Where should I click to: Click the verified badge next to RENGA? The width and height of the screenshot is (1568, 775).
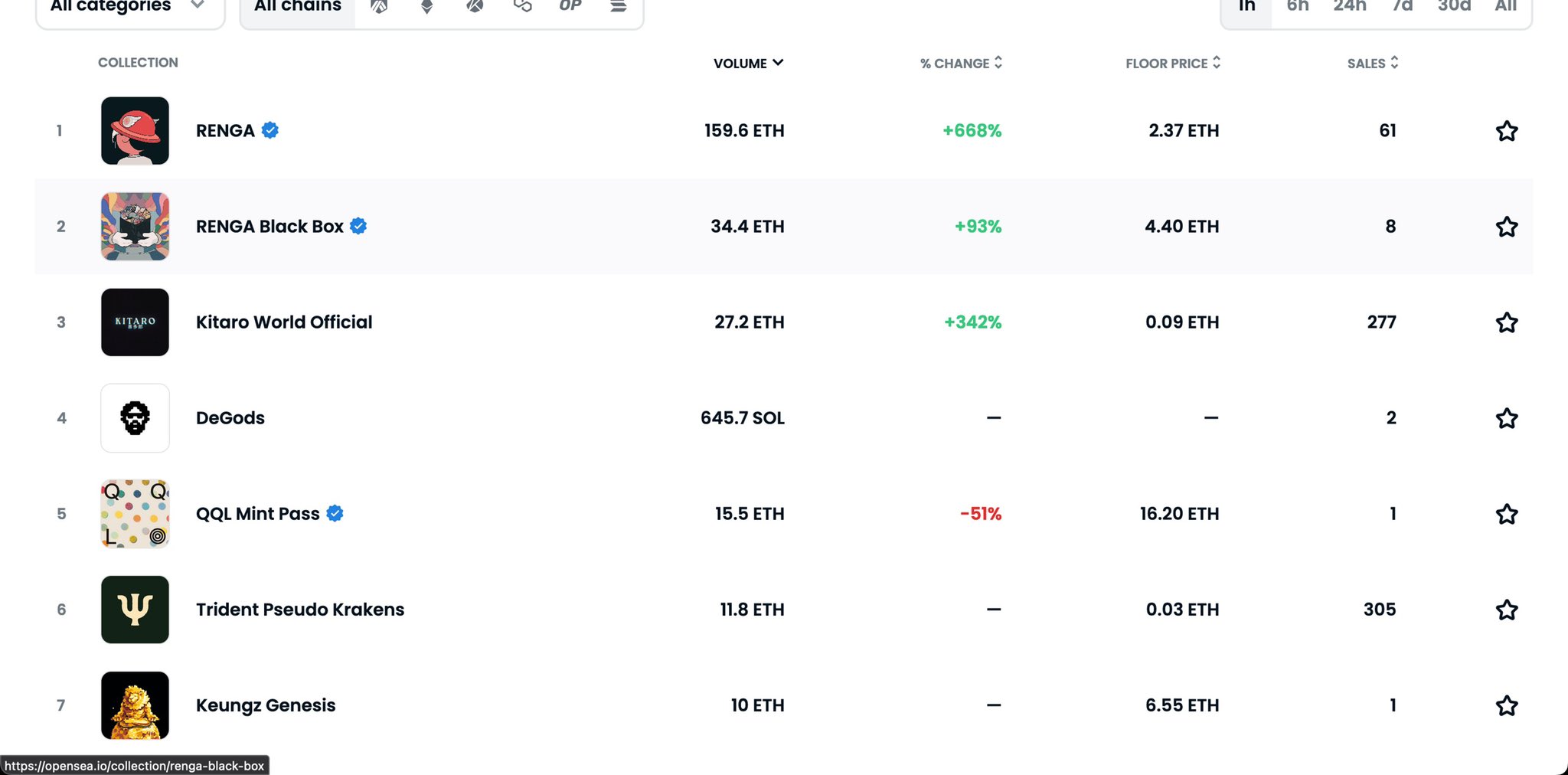point(270,130)
